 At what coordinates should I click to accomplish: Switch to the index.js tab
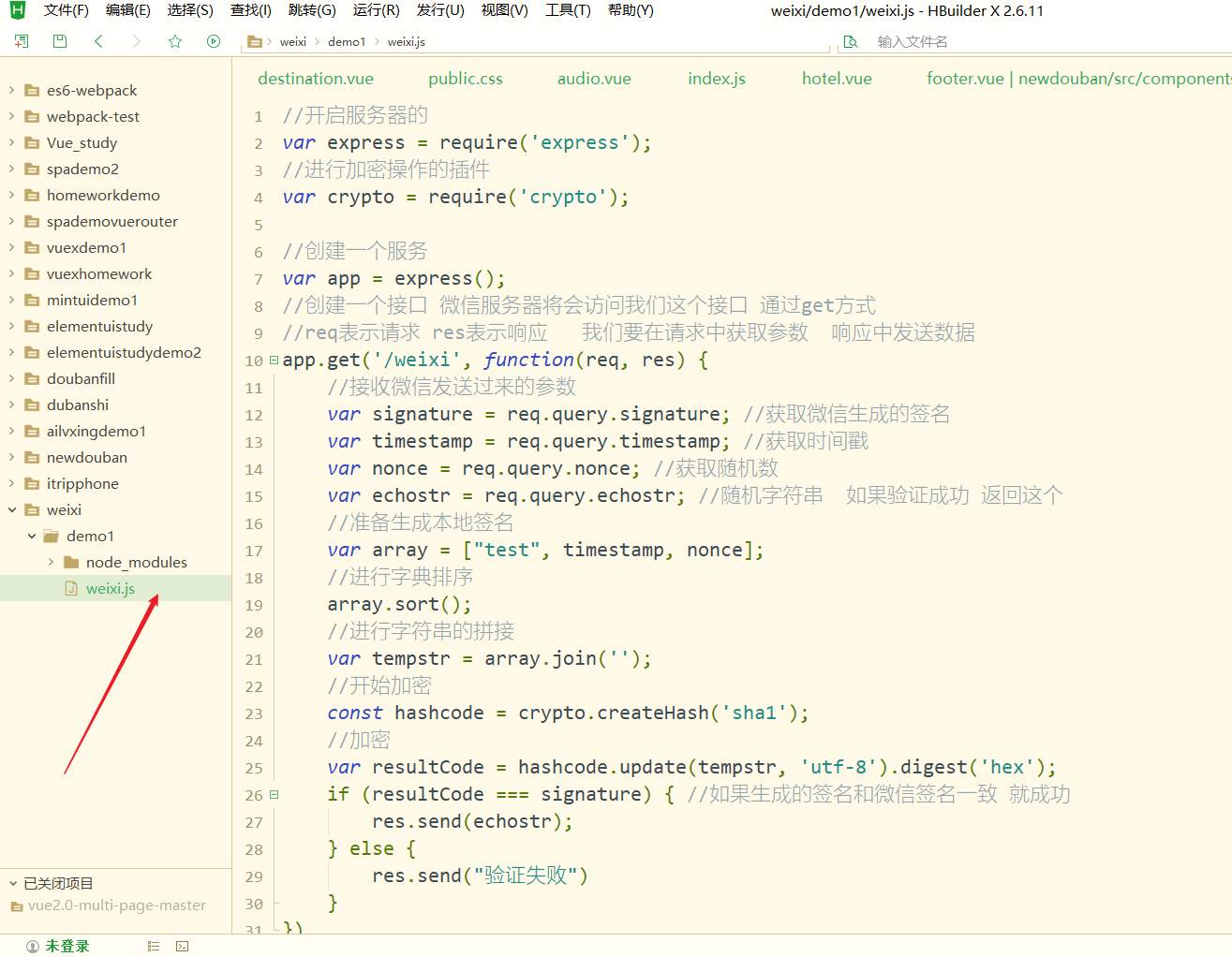click(717, 79)
